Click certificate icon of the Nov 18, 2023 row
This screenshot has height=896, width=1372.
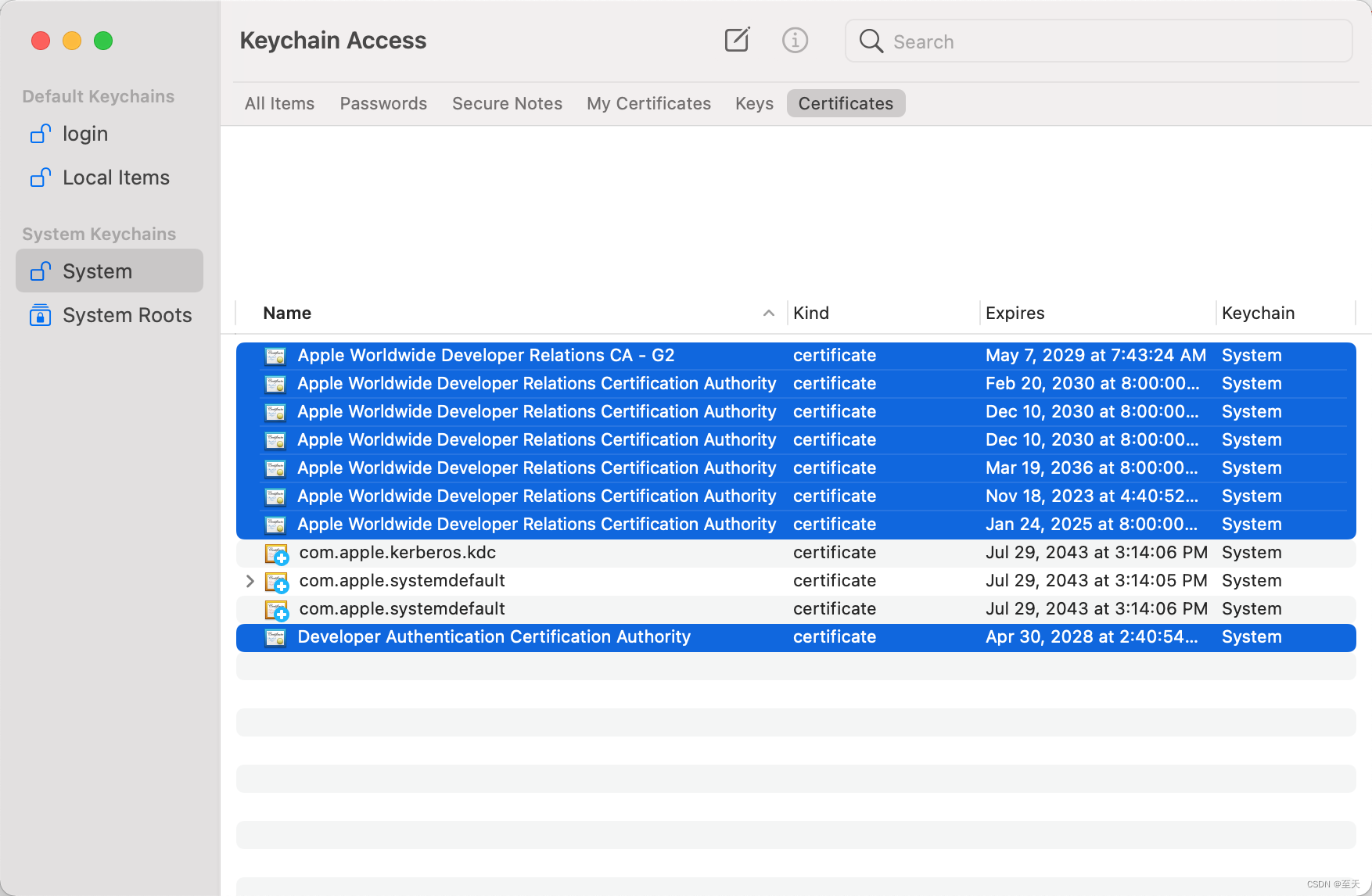pos(275,496)
